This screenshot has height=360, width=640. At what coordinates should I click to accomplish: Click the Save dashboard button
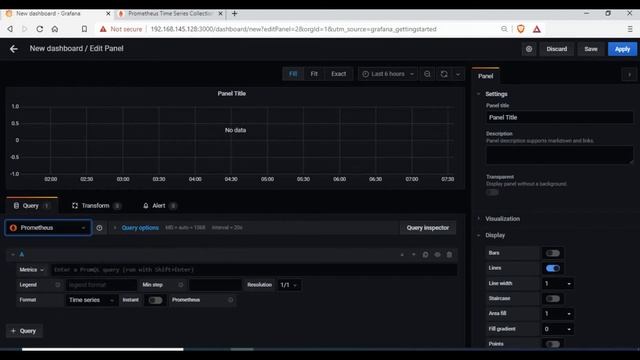click(x=591, y=49)
